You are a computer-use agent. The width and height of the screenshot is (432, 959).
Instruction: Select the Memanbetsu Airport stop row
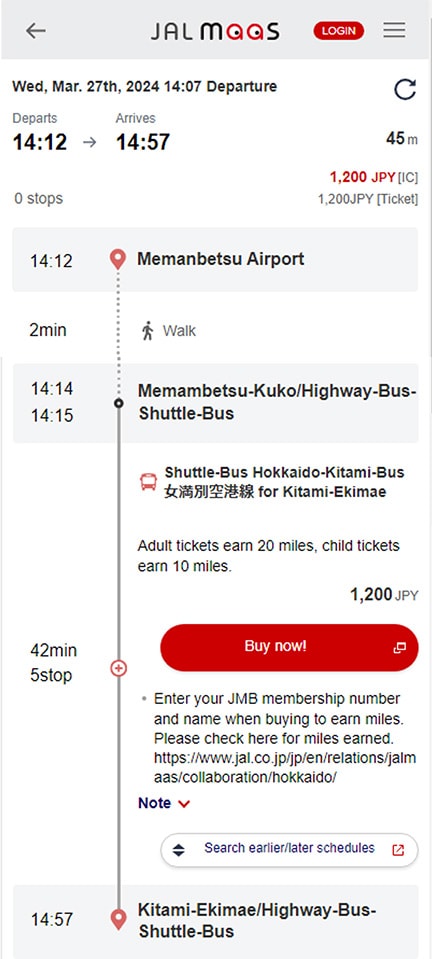pos(215,259)
